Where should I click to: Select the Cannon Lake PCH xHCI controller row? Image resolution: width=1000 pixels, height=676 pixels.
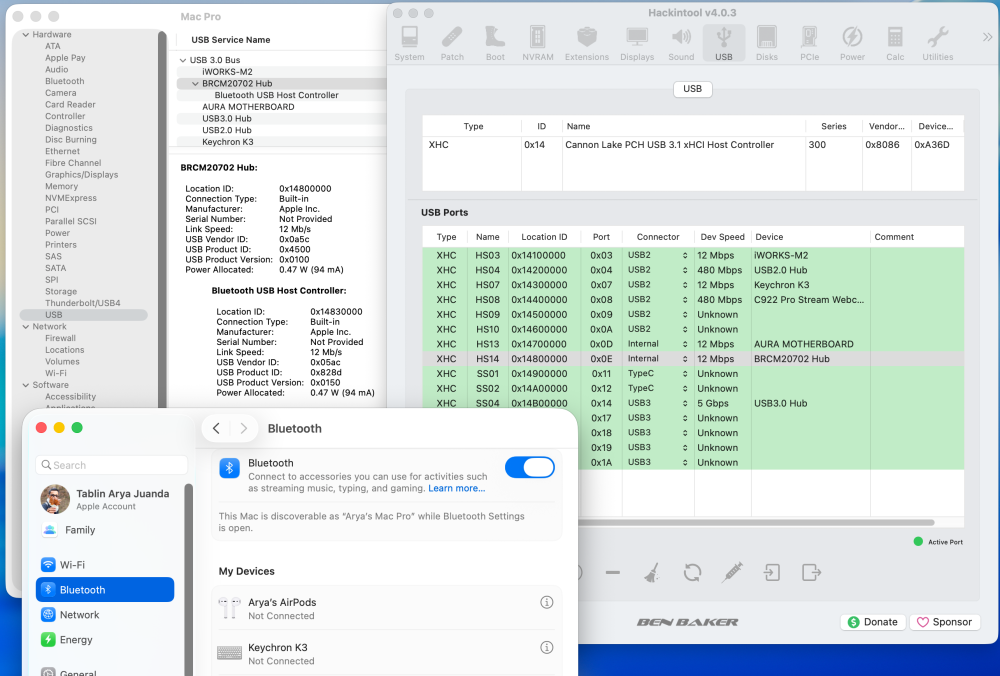[x=693, y=145]
